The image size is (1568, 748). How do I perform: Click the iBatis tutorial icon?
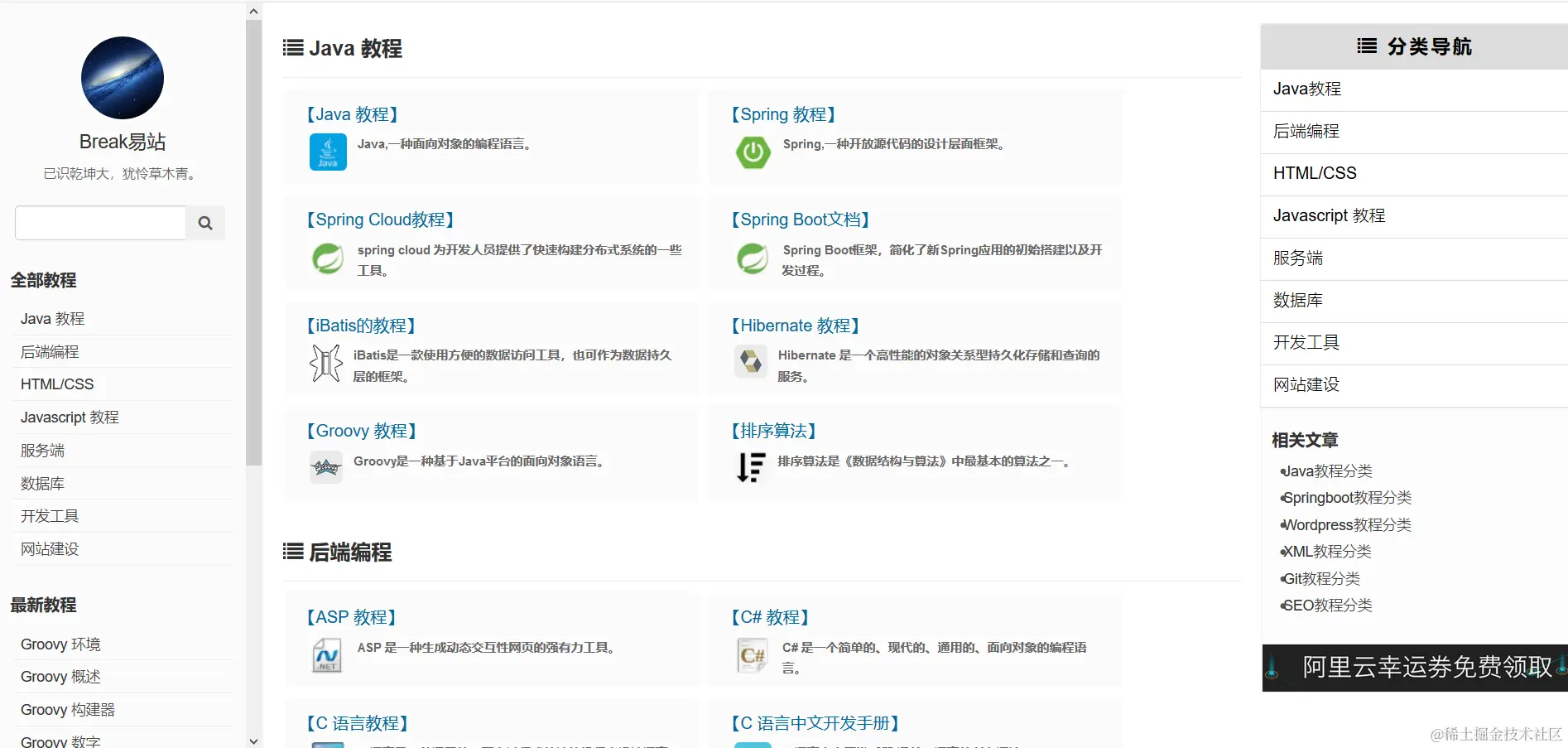tap(326, 363)
